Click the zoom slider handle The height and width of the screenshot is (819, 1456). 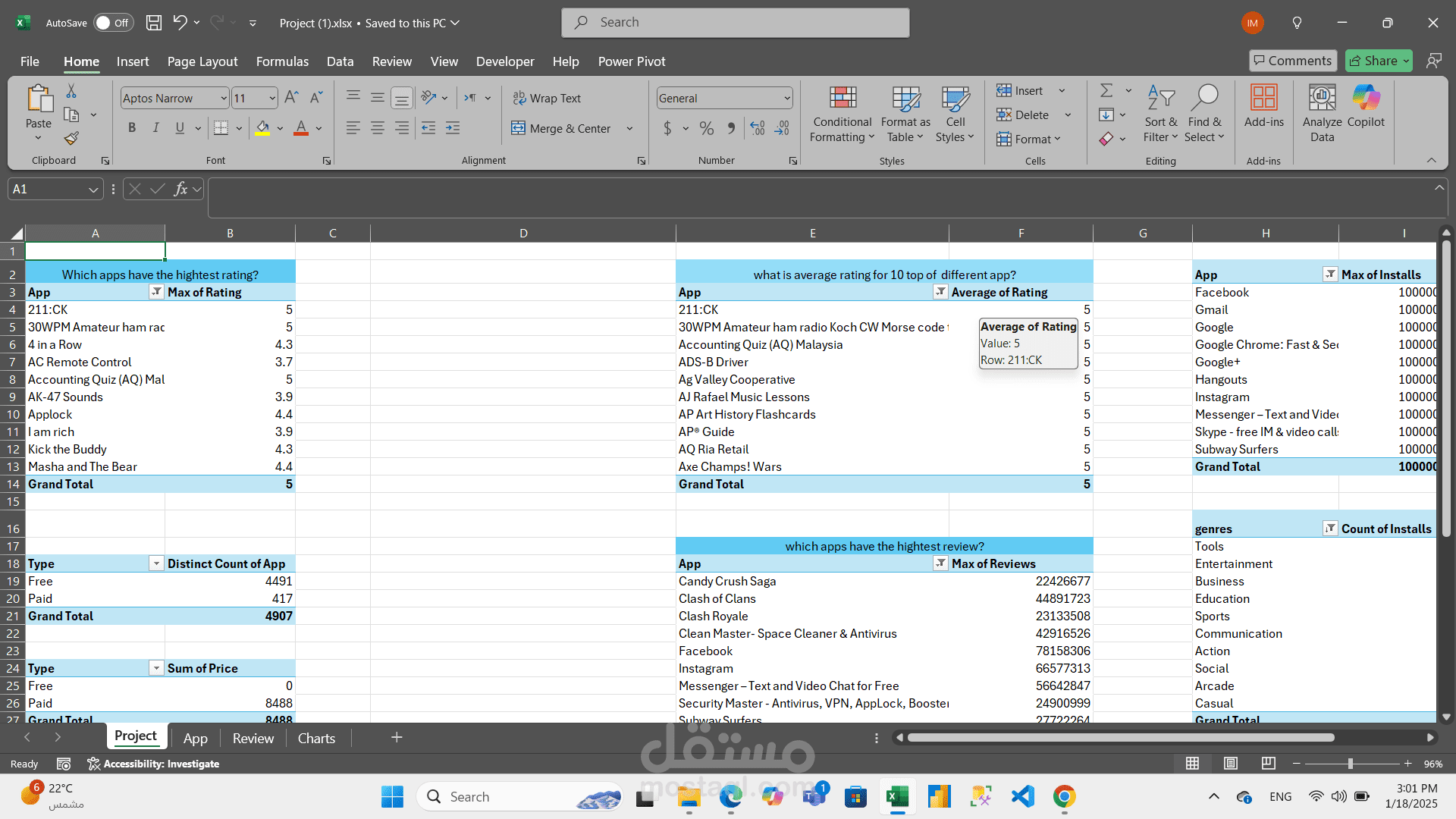[1351, 764]
